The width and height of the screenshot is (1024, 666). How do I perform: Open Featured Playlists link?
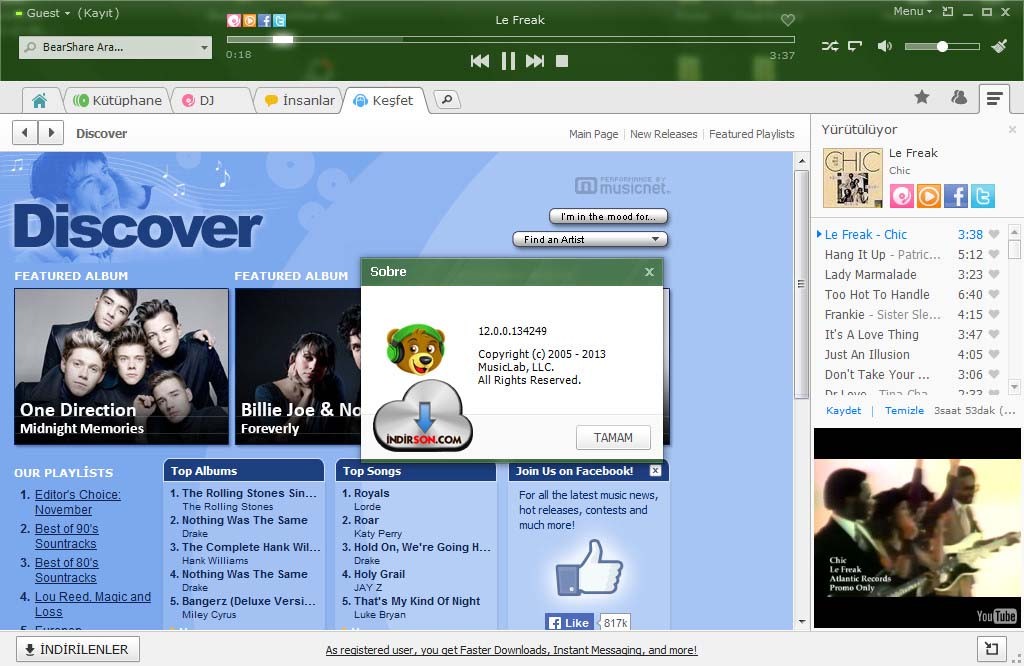(x=752, y=134)
